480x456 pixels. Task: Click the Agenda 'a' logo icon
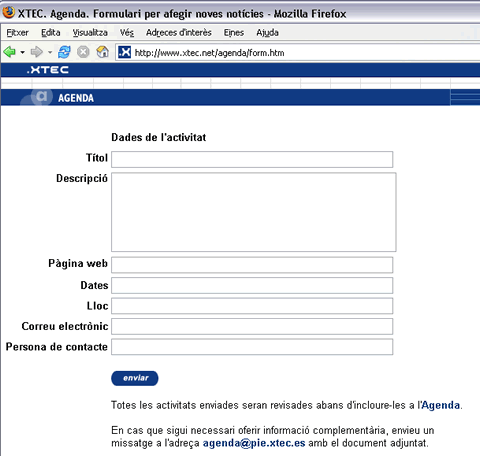41,97
